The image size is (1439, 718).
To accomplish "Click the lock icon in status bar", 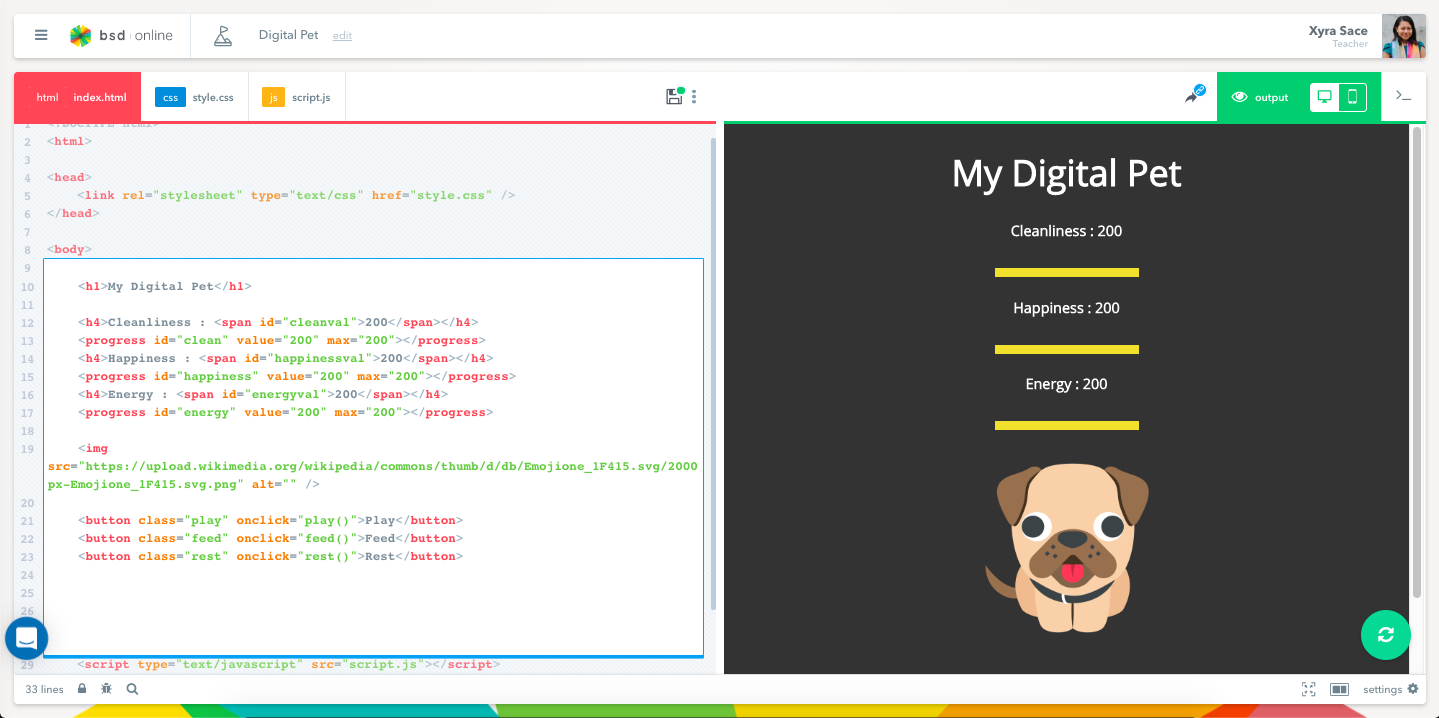I will point(82,689).
